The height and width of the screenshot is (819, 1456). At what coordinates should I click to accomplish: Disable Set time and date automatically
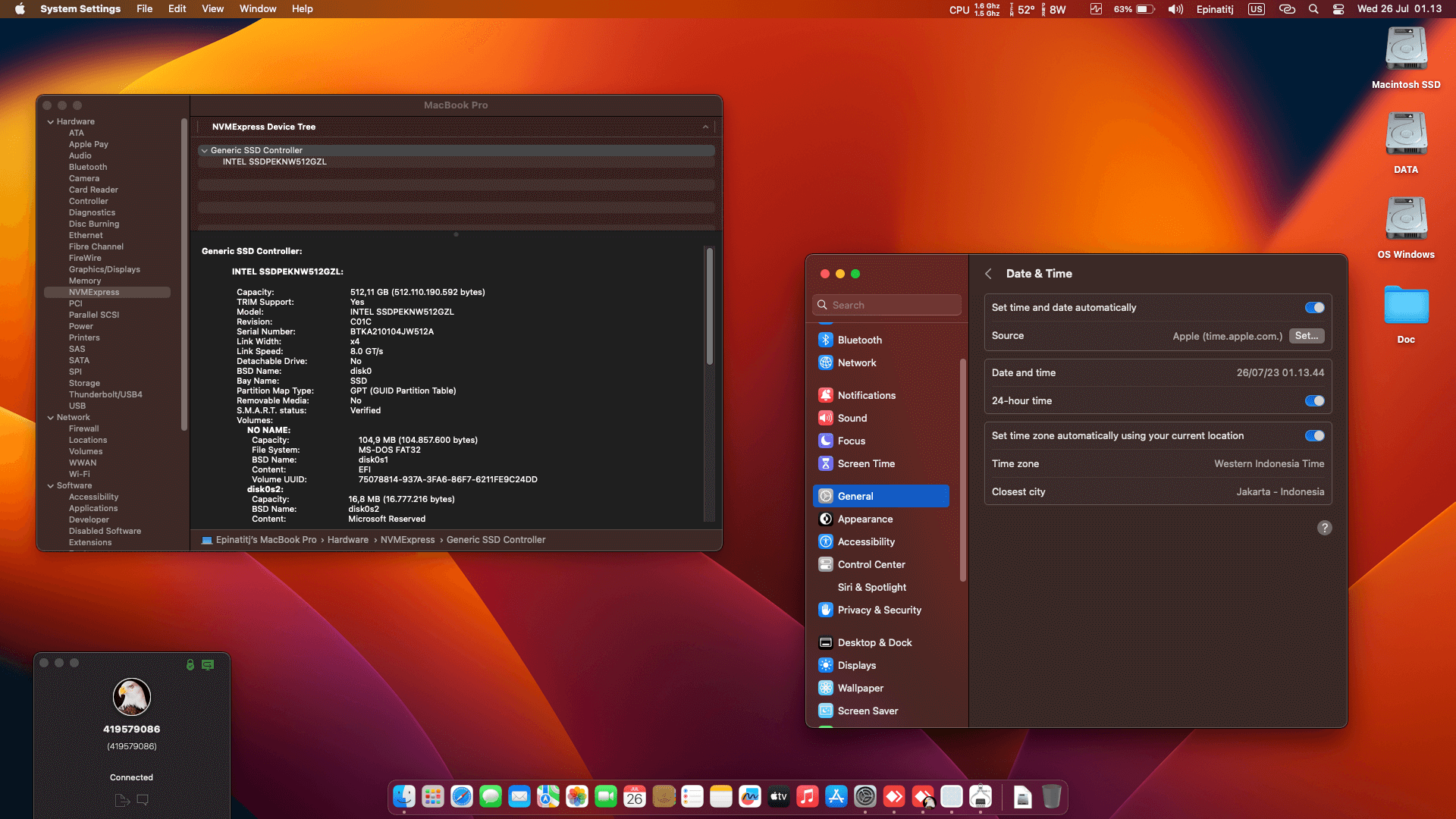pos(1314,307)
